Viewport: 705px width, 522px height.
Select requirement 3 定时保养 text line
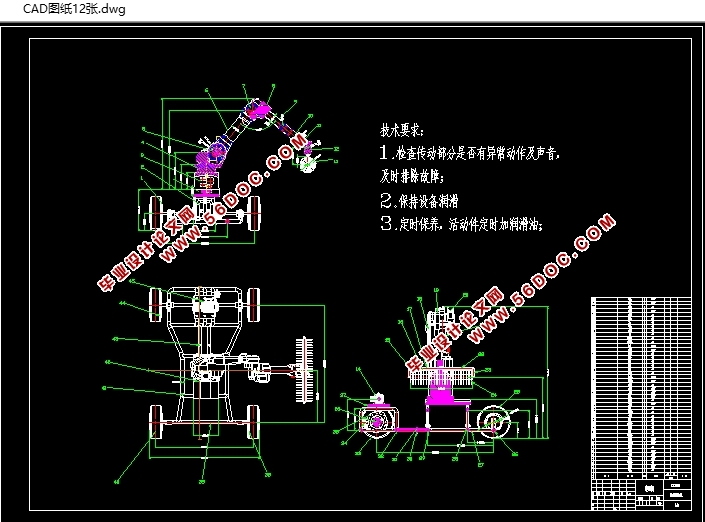pyautogui.click(x=462, y=223)
